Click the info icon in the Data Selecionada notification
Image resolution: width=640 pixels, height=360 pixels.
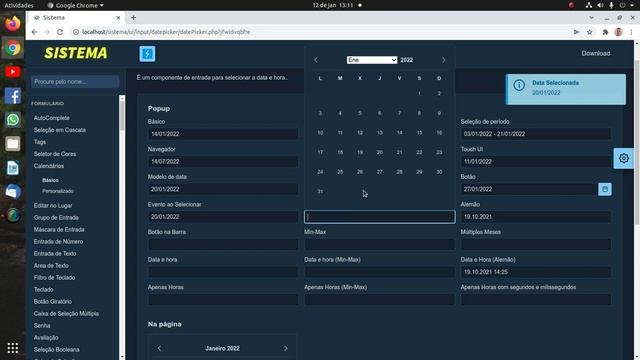click(x=519, y=85)
